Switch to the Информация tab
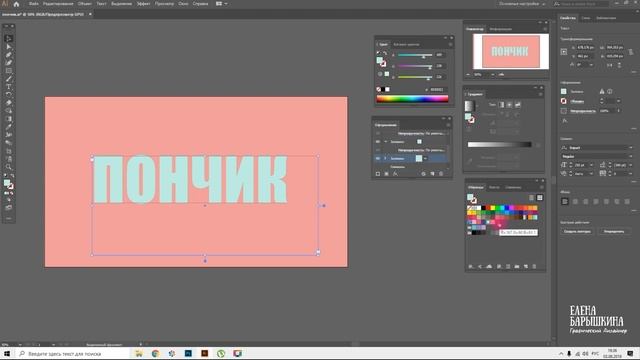 [500, 29]
